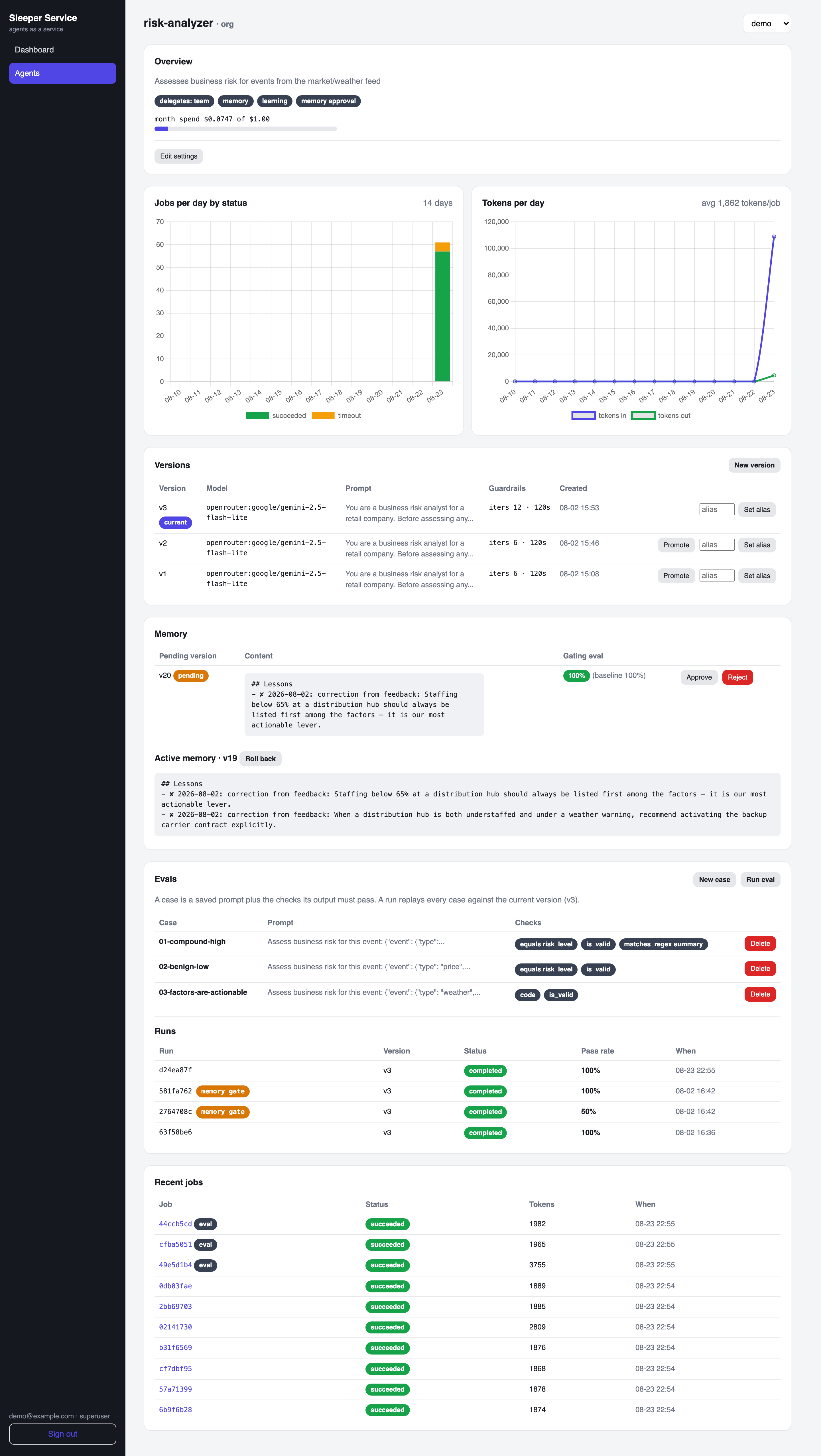The height and width of the screenshot is (1456, 821).
Task: Click the Sleeper Service app title
Action: [x=43, y=18]
